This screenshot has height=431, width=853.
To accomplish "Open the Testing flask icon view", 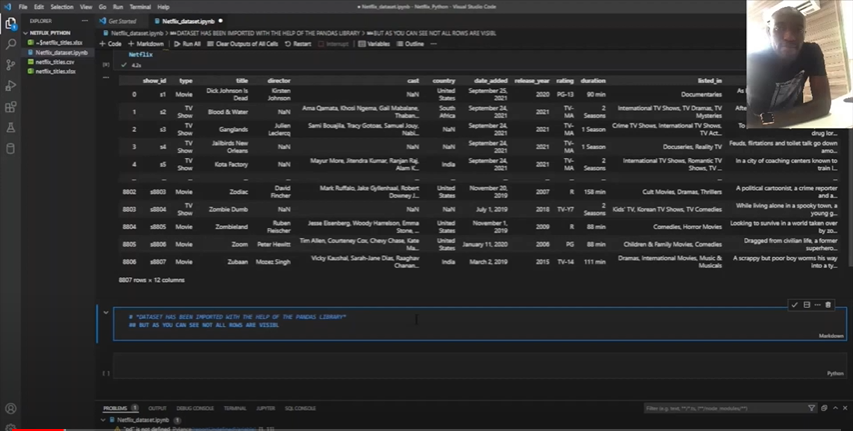I will coord(11,128).
